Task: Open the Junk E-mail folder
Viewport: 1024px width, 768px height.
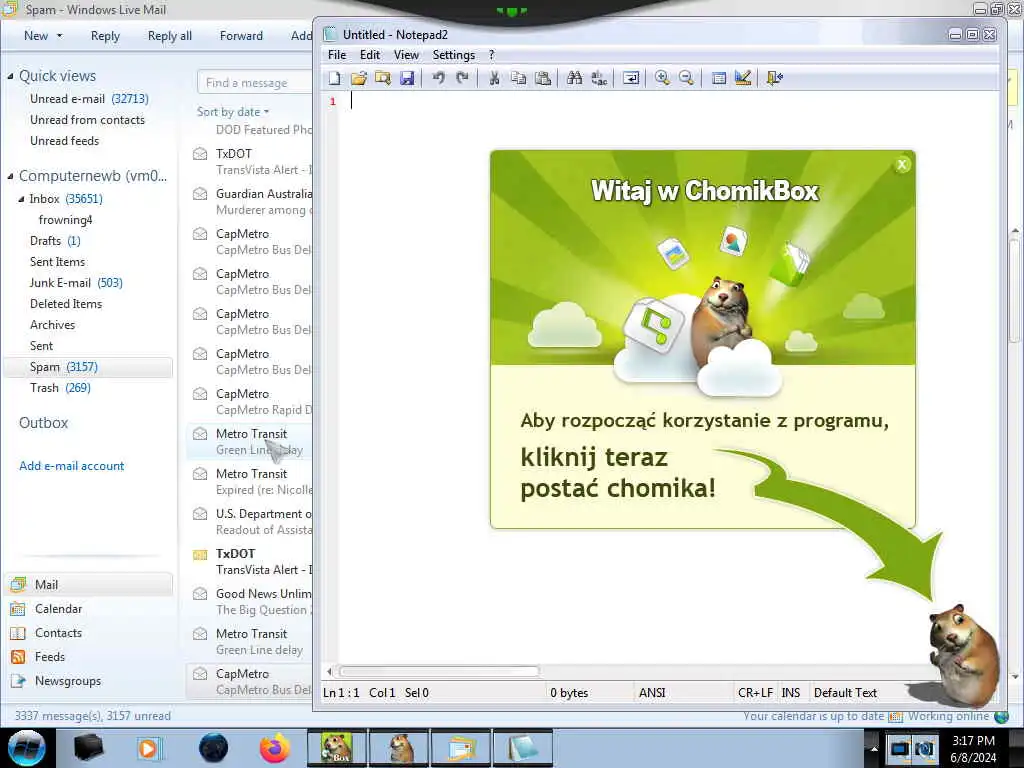Action: (x=76, y=283)
